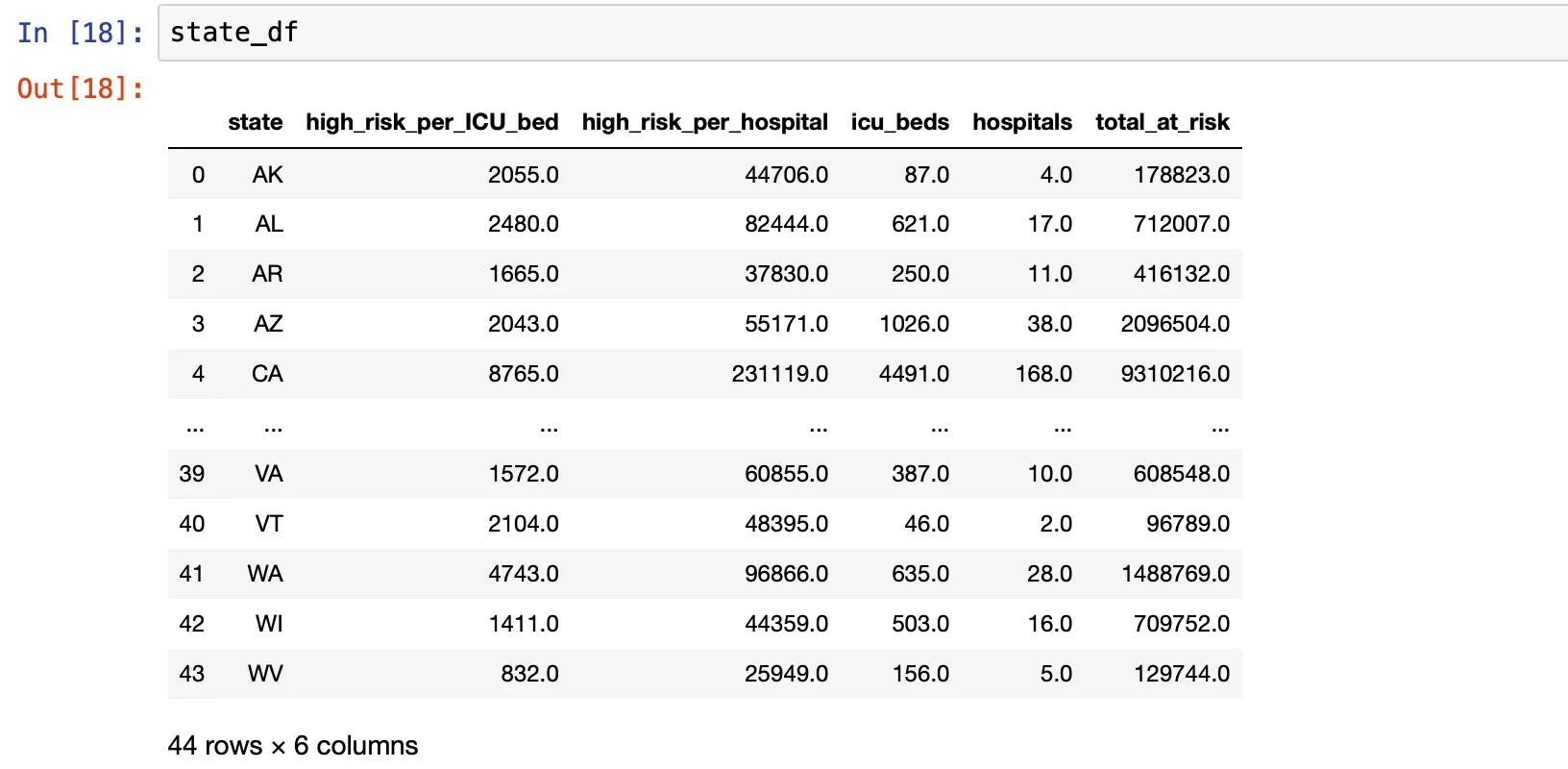Click the hospitals column header
This screenshot has width=1568, height=769.
point(1021,122)
